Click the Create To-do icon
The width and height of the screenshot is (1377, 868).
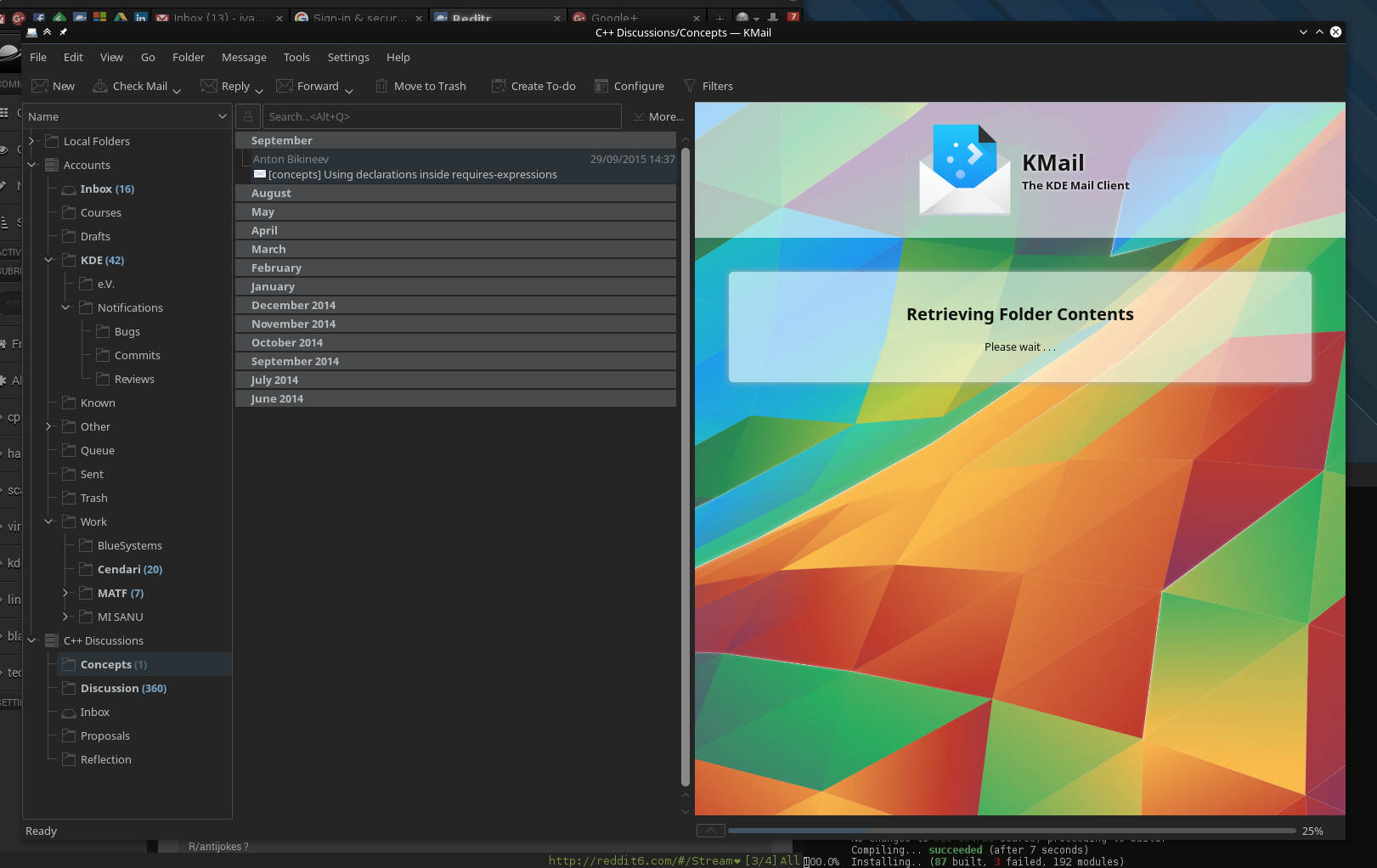point(499,86)
